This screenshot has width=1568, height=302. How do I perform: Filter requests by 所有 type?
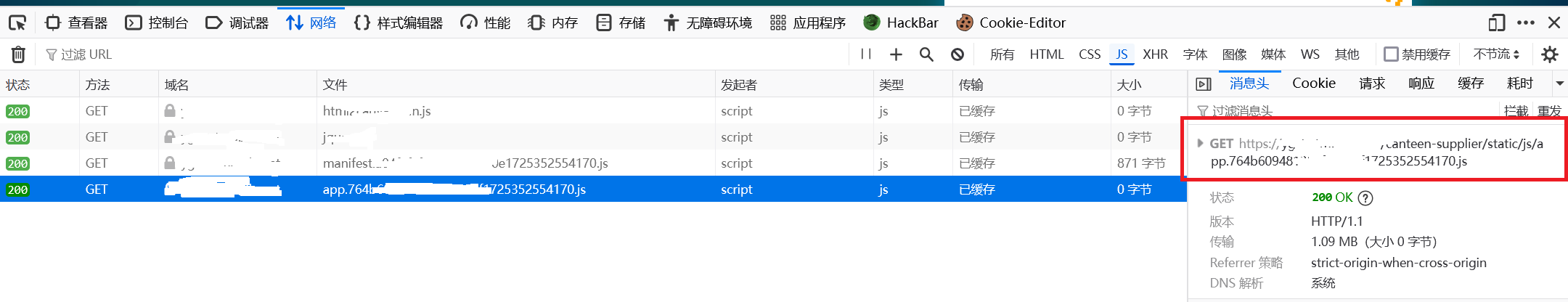(1002, 54)
